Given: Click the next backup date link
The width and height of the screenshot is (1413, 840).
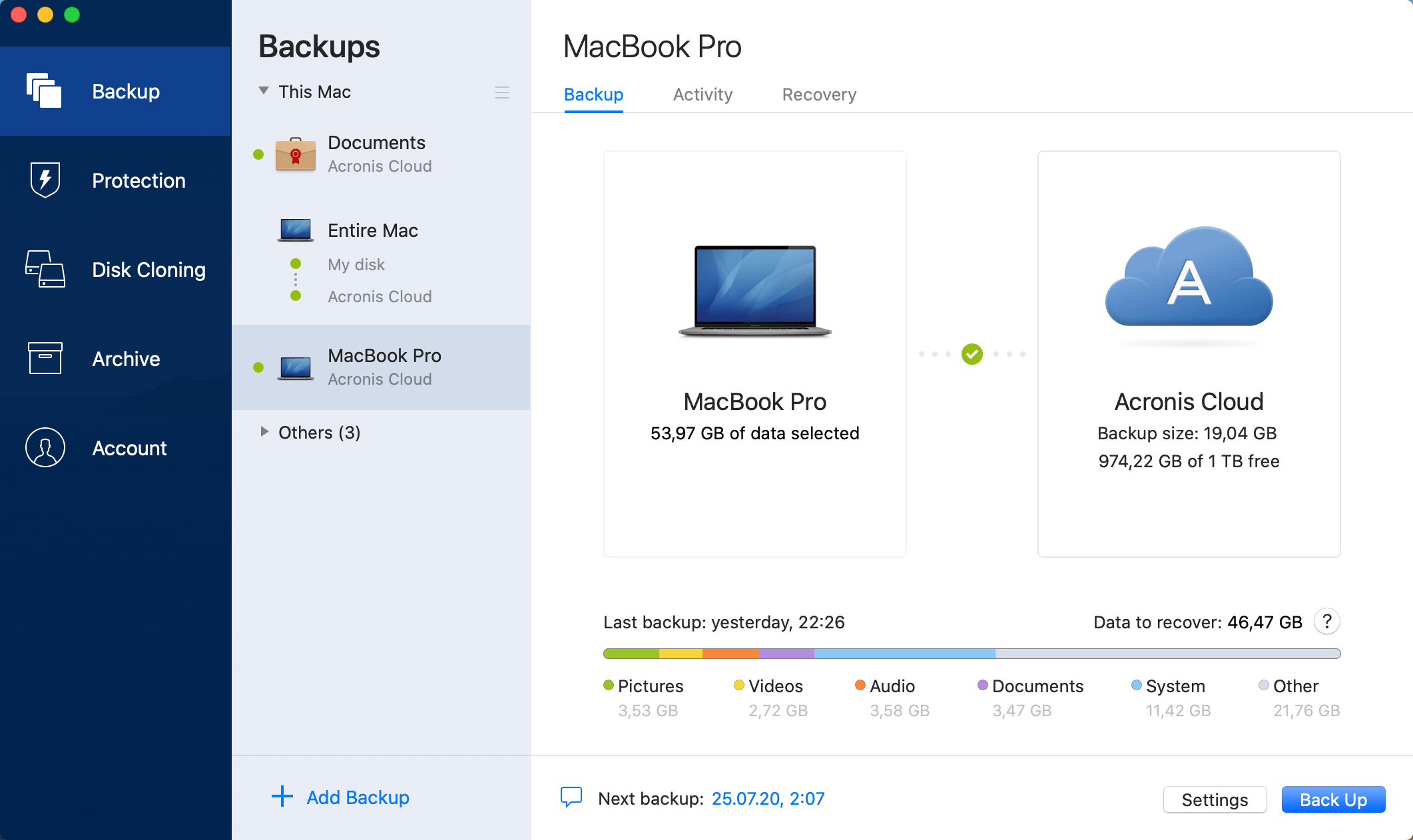Looking at the screenshot, I should pos(768,798).
